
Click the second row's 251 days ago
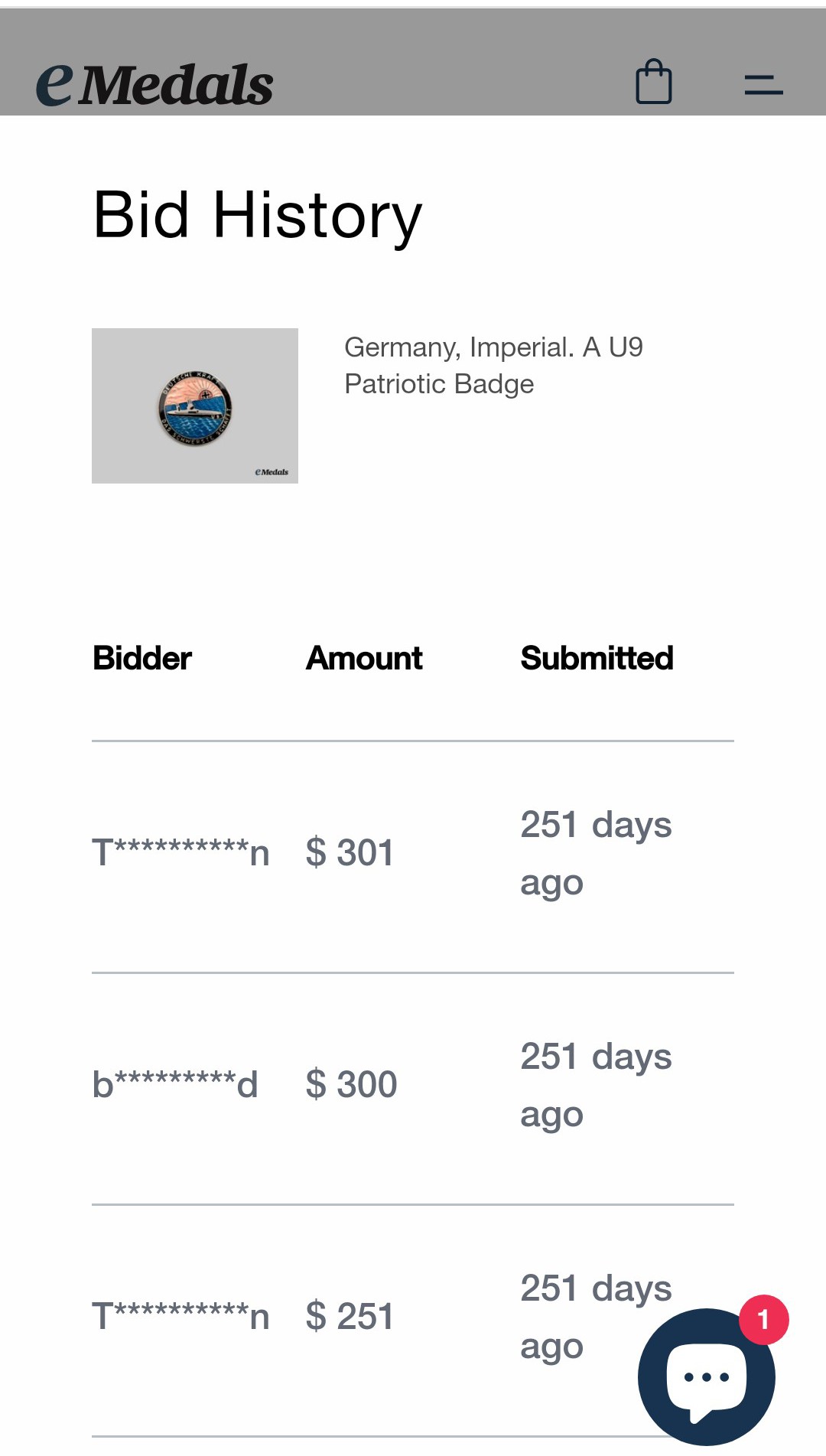(x=596, y=1086)
